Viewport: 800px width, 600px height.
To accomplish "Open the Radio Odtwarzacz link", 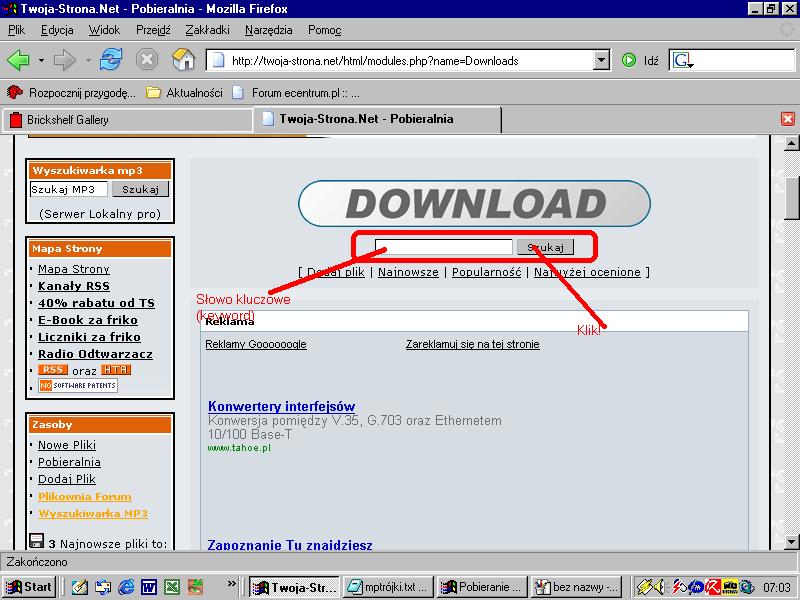I will click(x=95, y=354).
